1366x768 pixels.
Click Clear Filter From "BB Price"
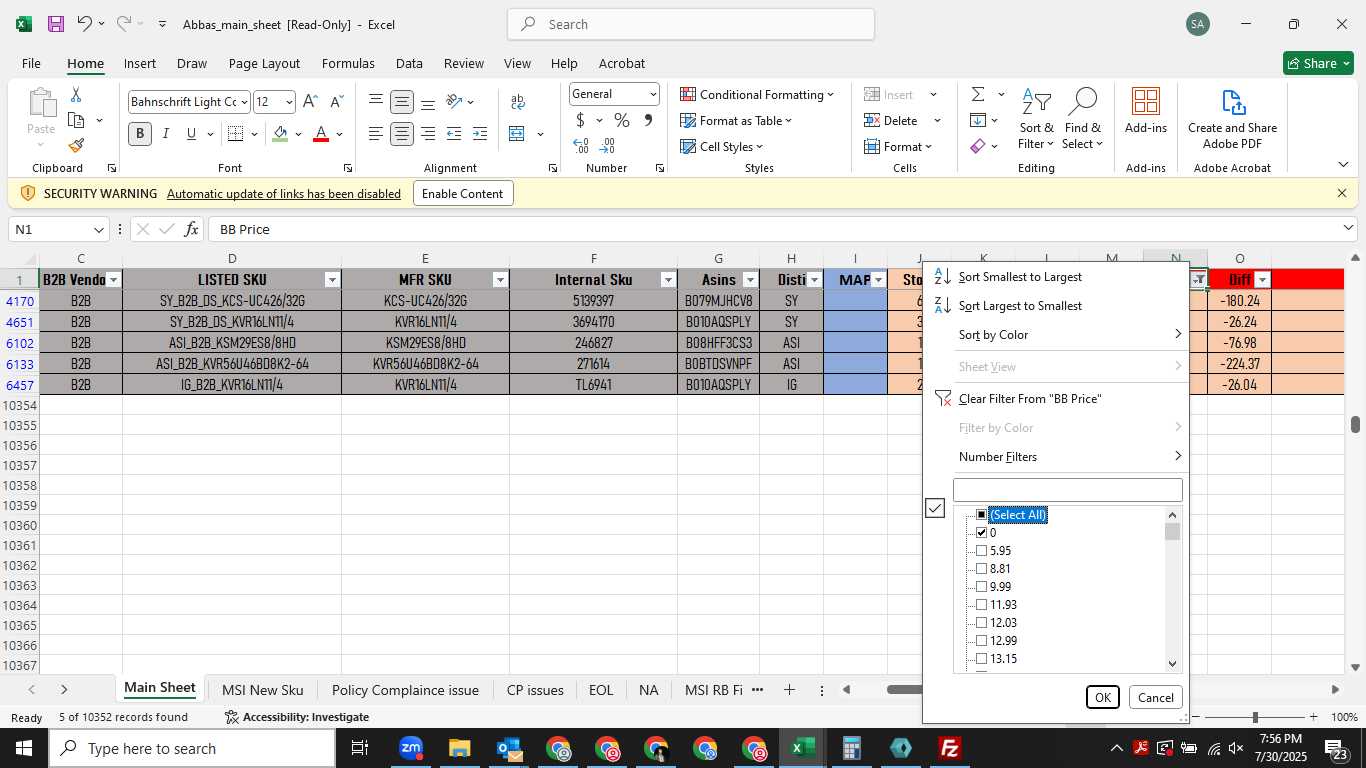tap(1030, 399)
